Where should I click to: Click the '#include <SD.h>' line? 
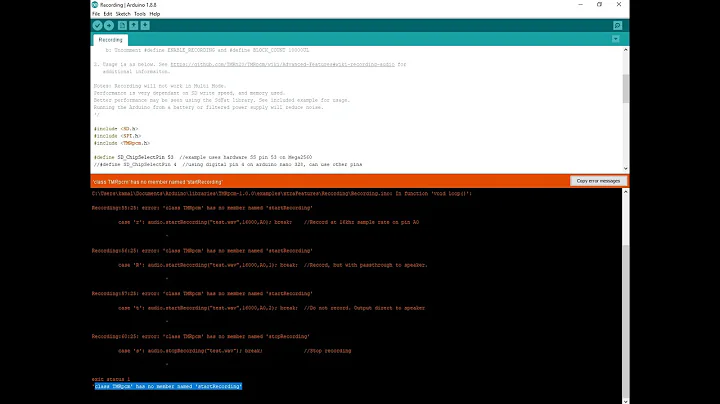116,129
